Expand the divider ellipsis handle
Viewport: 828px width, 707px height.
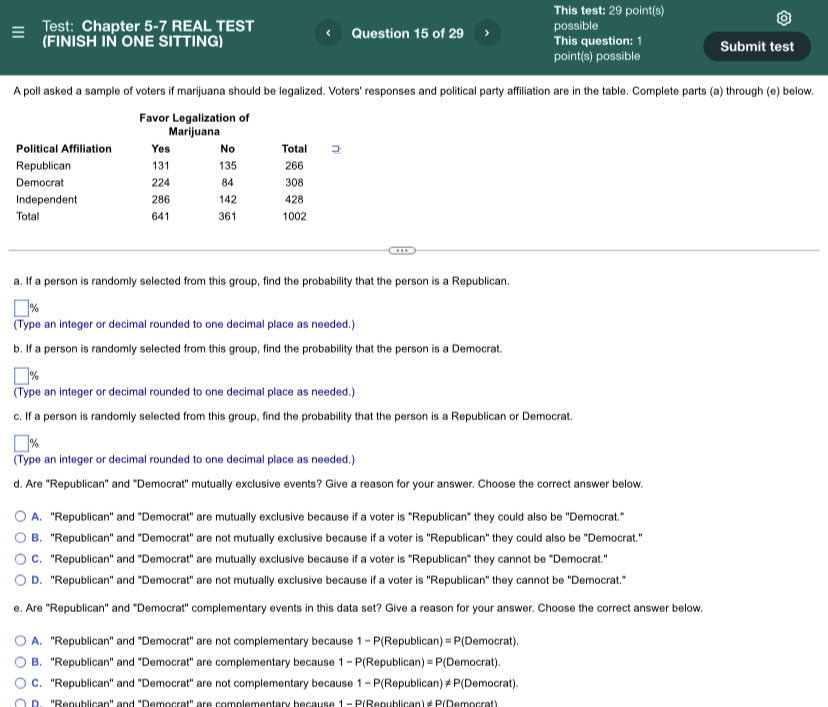(402, 250)
